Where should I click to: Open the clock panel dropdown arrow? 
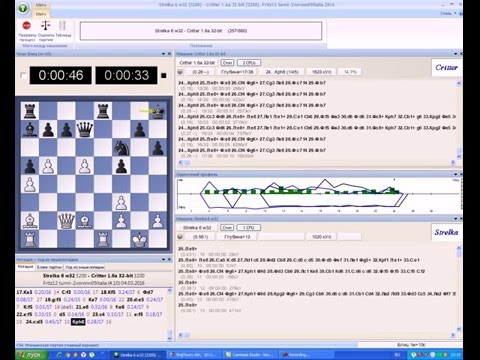coord(164,54)
